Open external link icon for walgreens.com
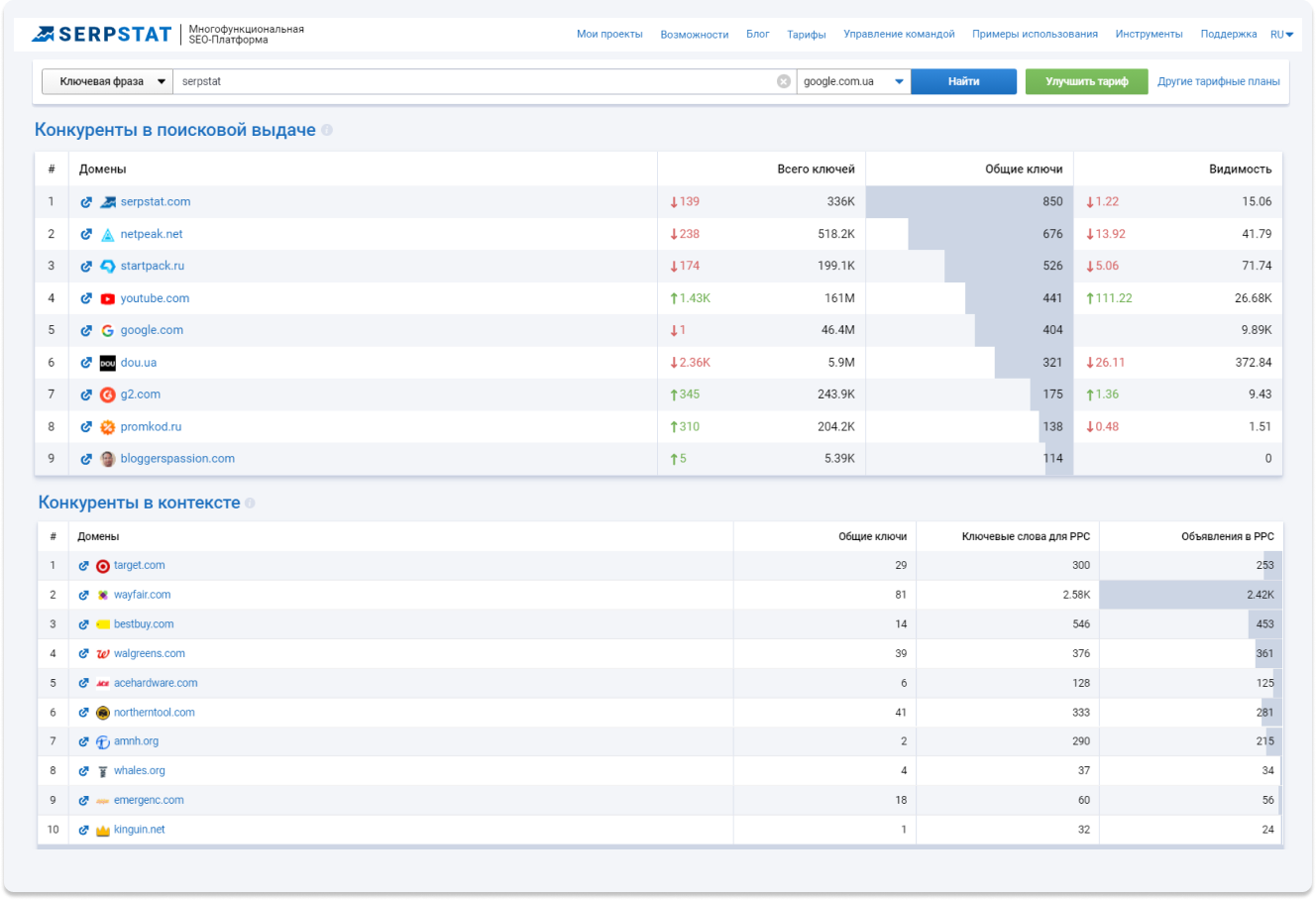This screenshot has width=1316, height=900. (x=84, y=653)
